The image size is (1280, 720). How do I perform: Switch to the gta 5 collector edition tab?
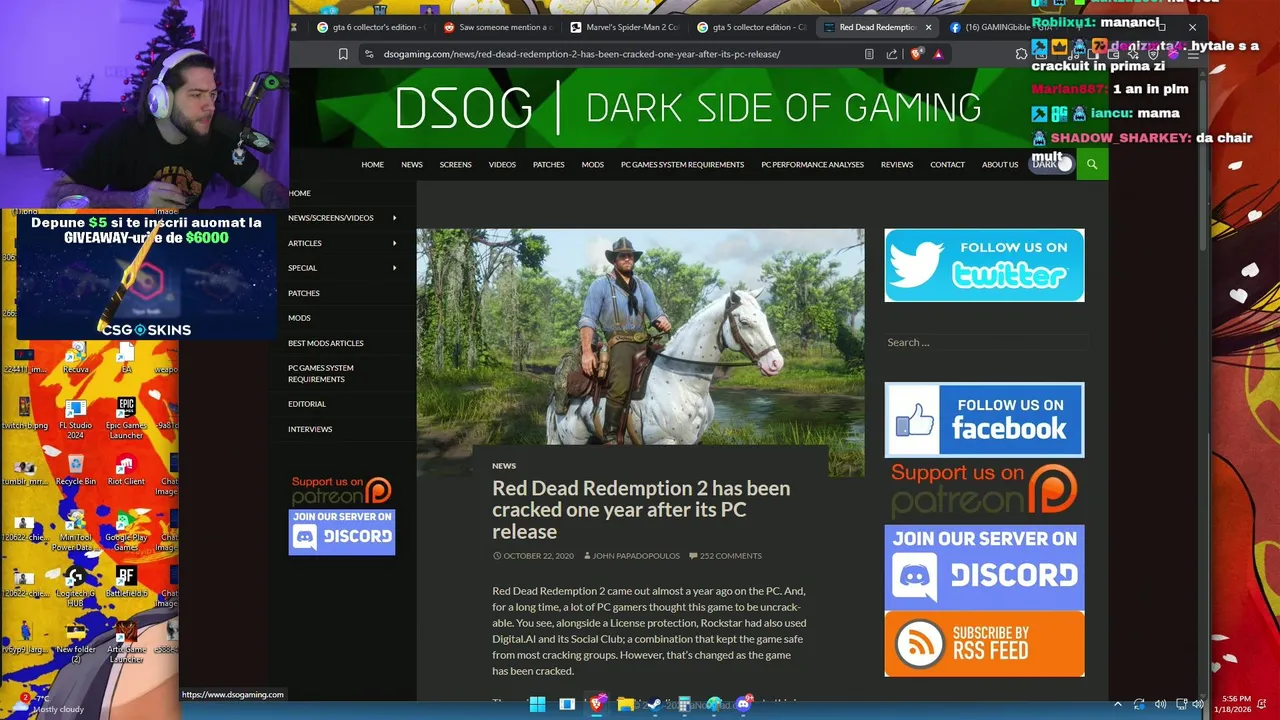[751, 27]
